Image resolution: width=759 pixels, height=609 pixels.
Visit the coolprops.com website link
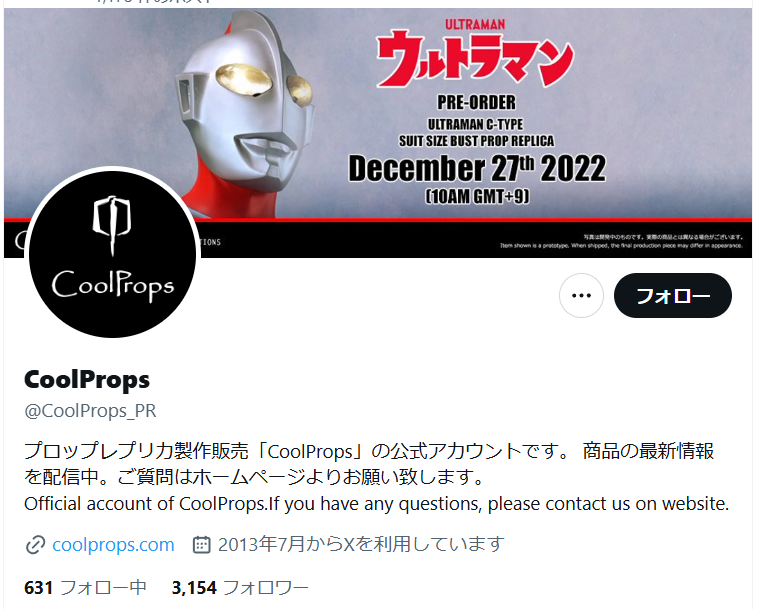click(113, 545)
